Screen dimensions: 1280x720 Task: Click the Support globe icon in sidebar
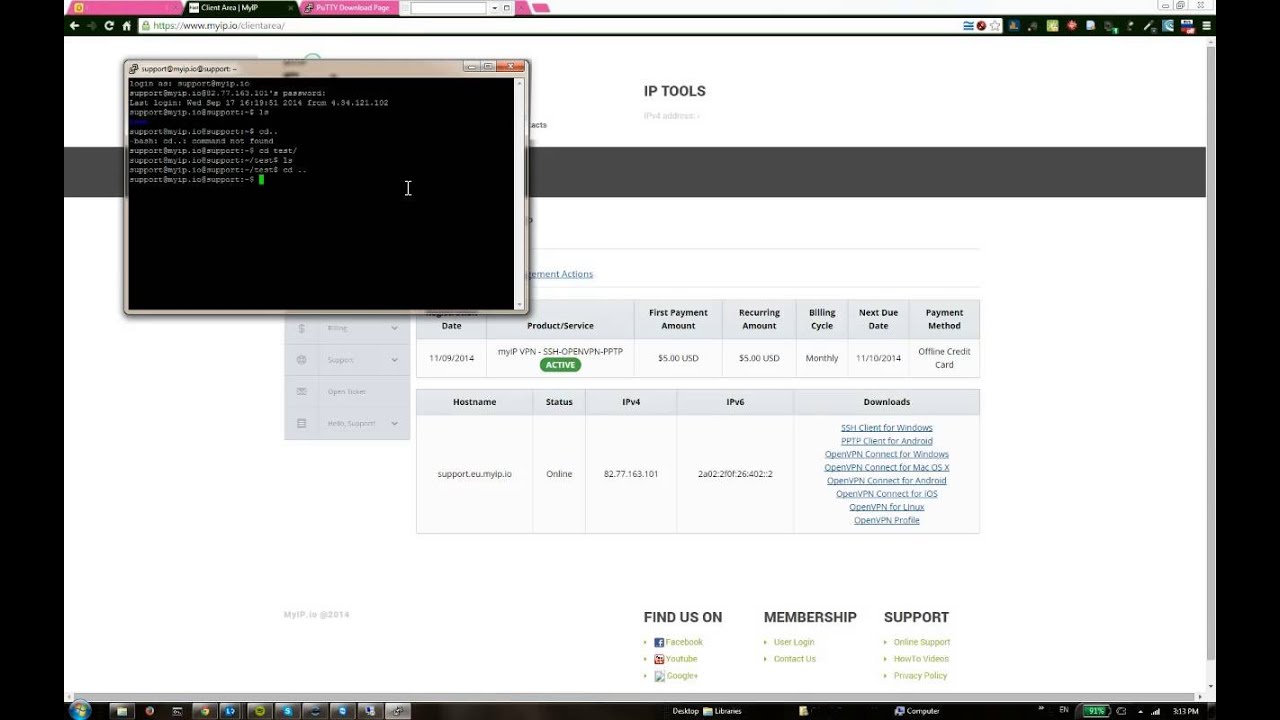pyautogui.click(x=301, y=360)
